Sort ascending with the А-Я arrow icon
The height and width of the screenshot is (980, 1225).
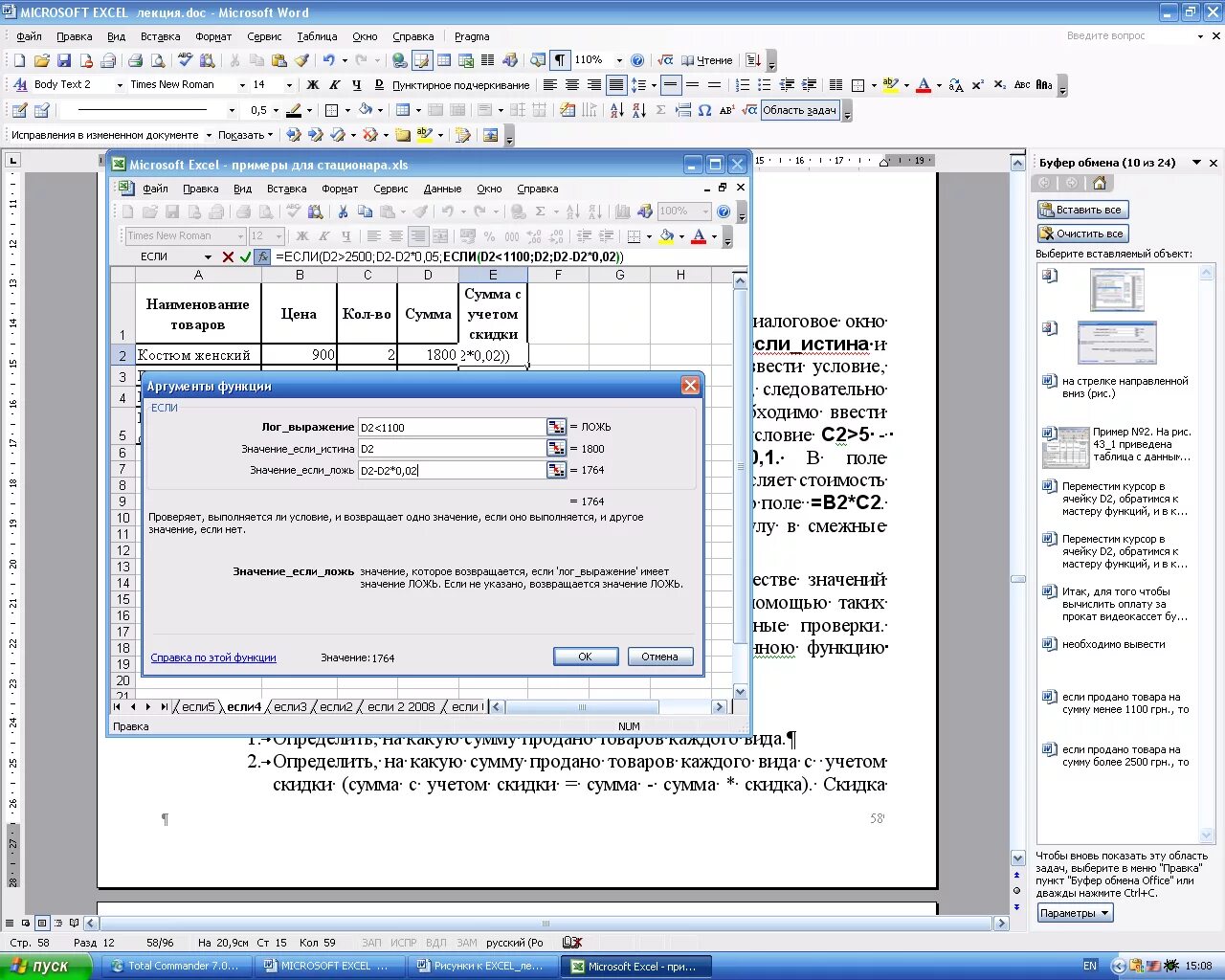coord(615,110)
